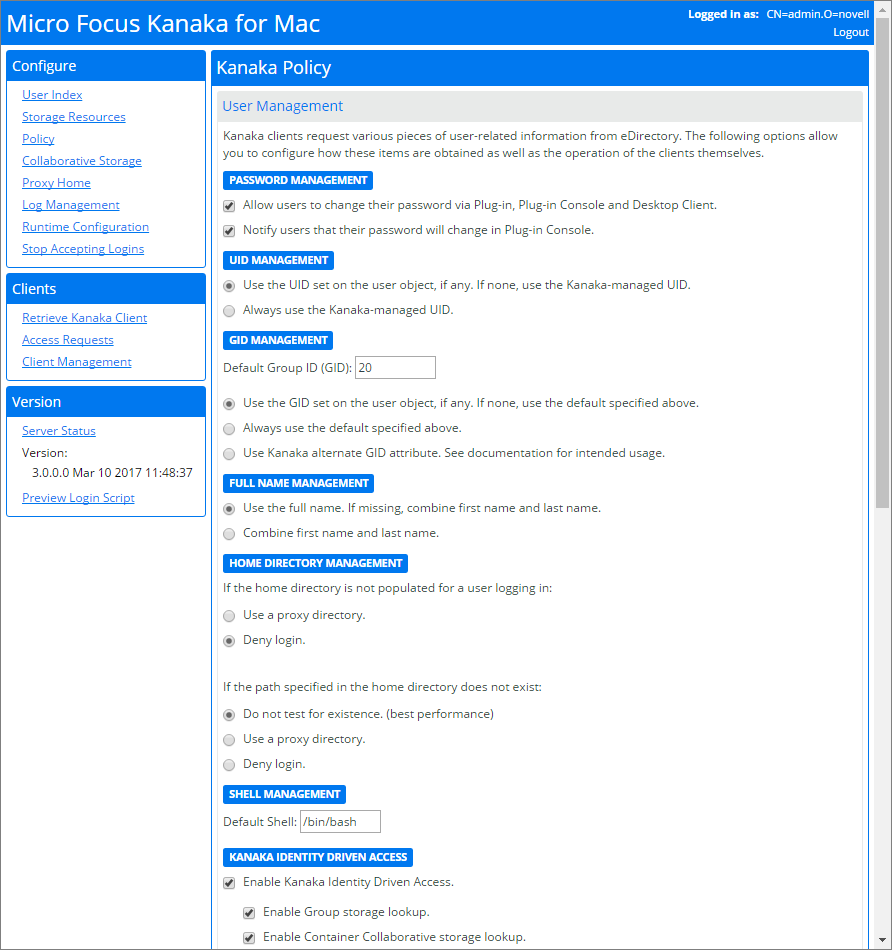The height and width of the screenshot is (950, 893).
Task: Select use UID set on user object
Action: click(229, 285)
